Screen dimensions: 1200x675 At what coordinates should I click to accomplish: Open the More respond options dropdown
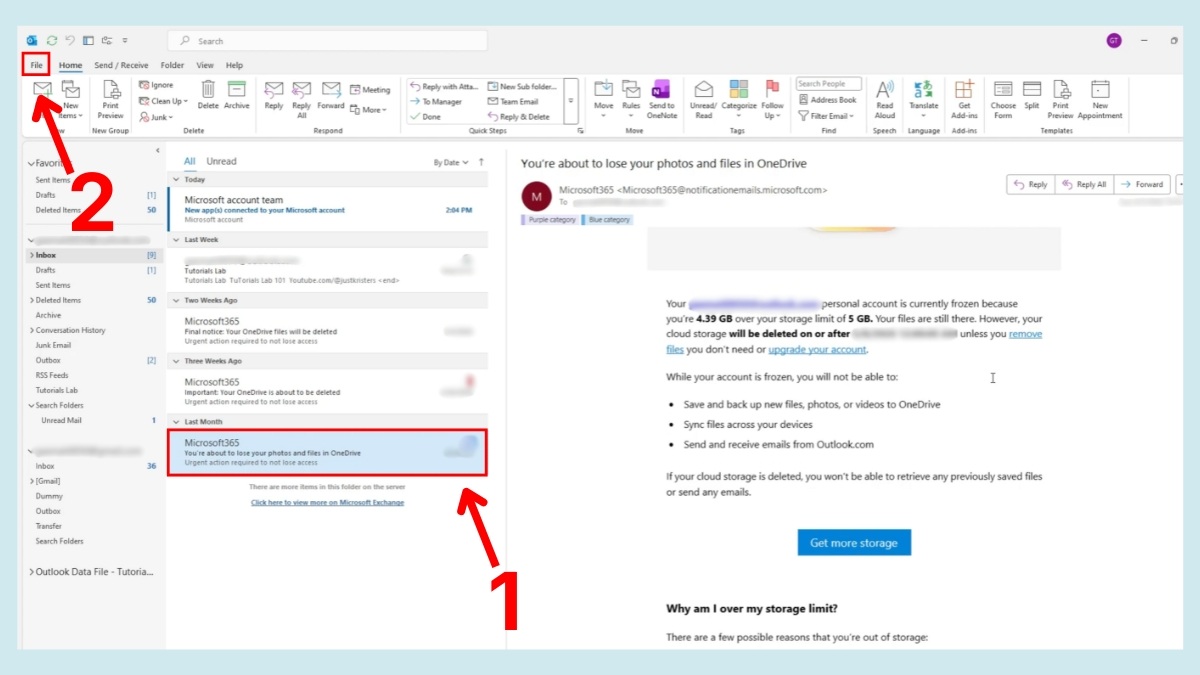[367, 110]
